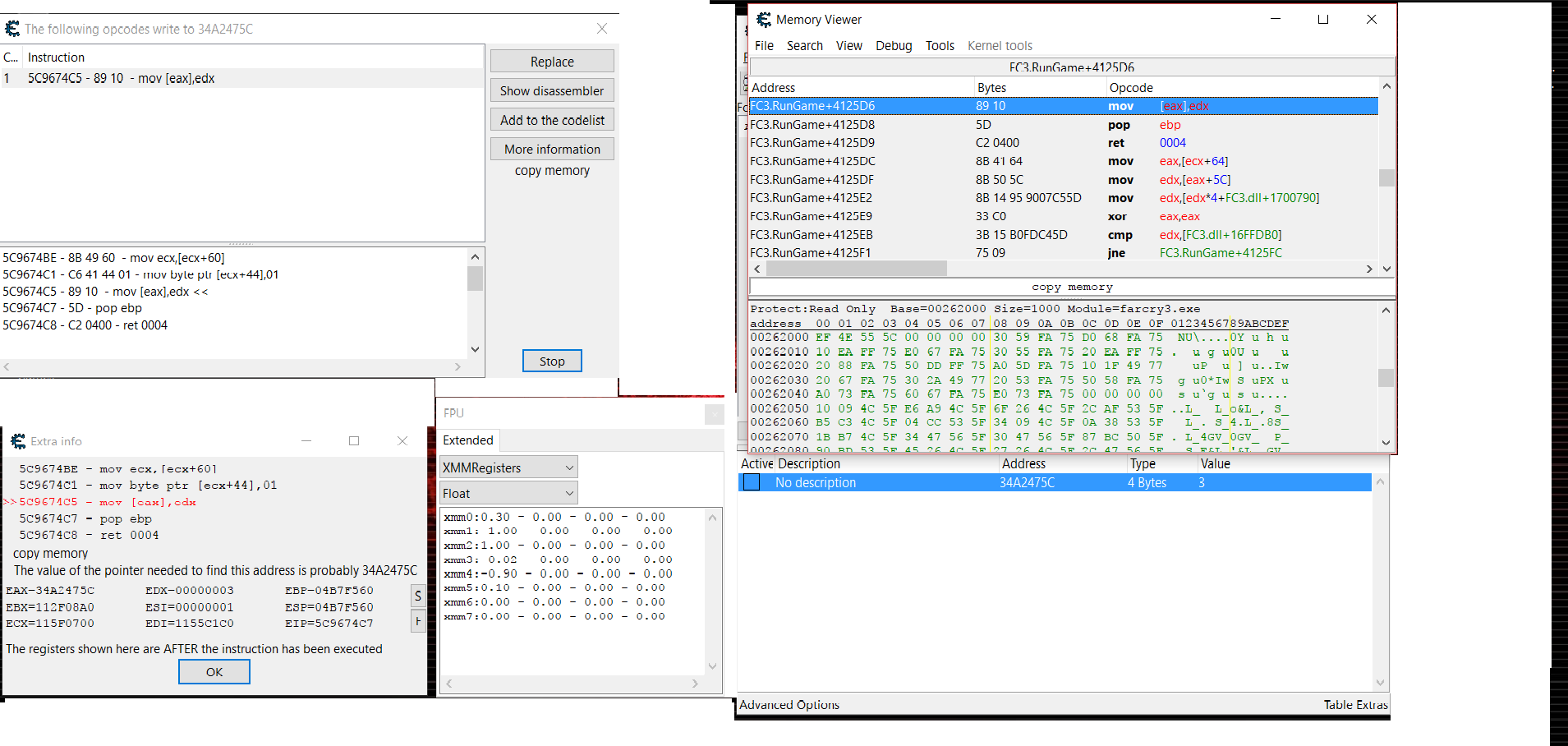The width and height of the screenshot is (1568, 746).
Task: Click the Description column header
Action: point(809,463)
